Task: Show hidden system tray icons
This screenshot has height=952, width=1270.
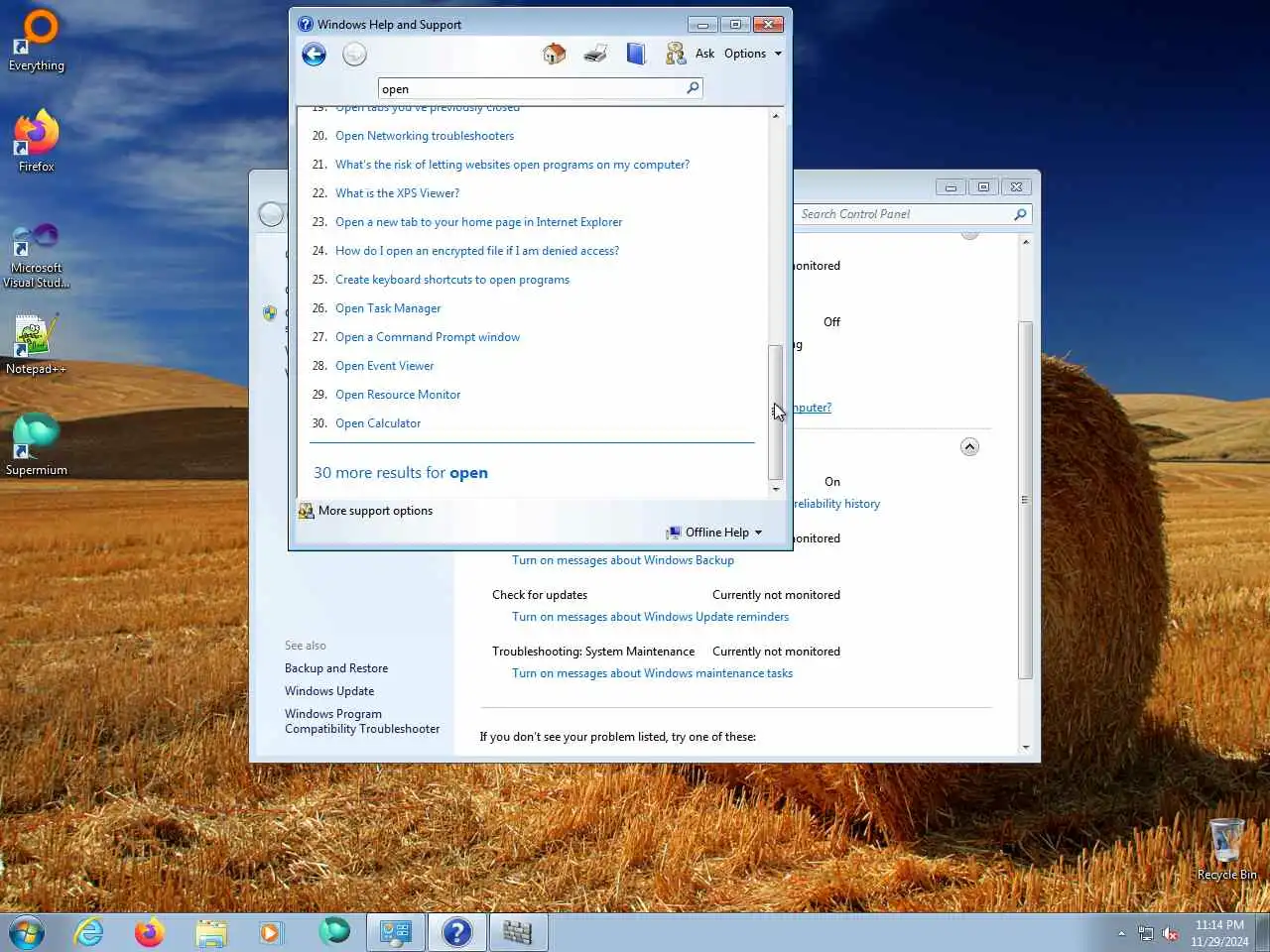Action: 1121,933
